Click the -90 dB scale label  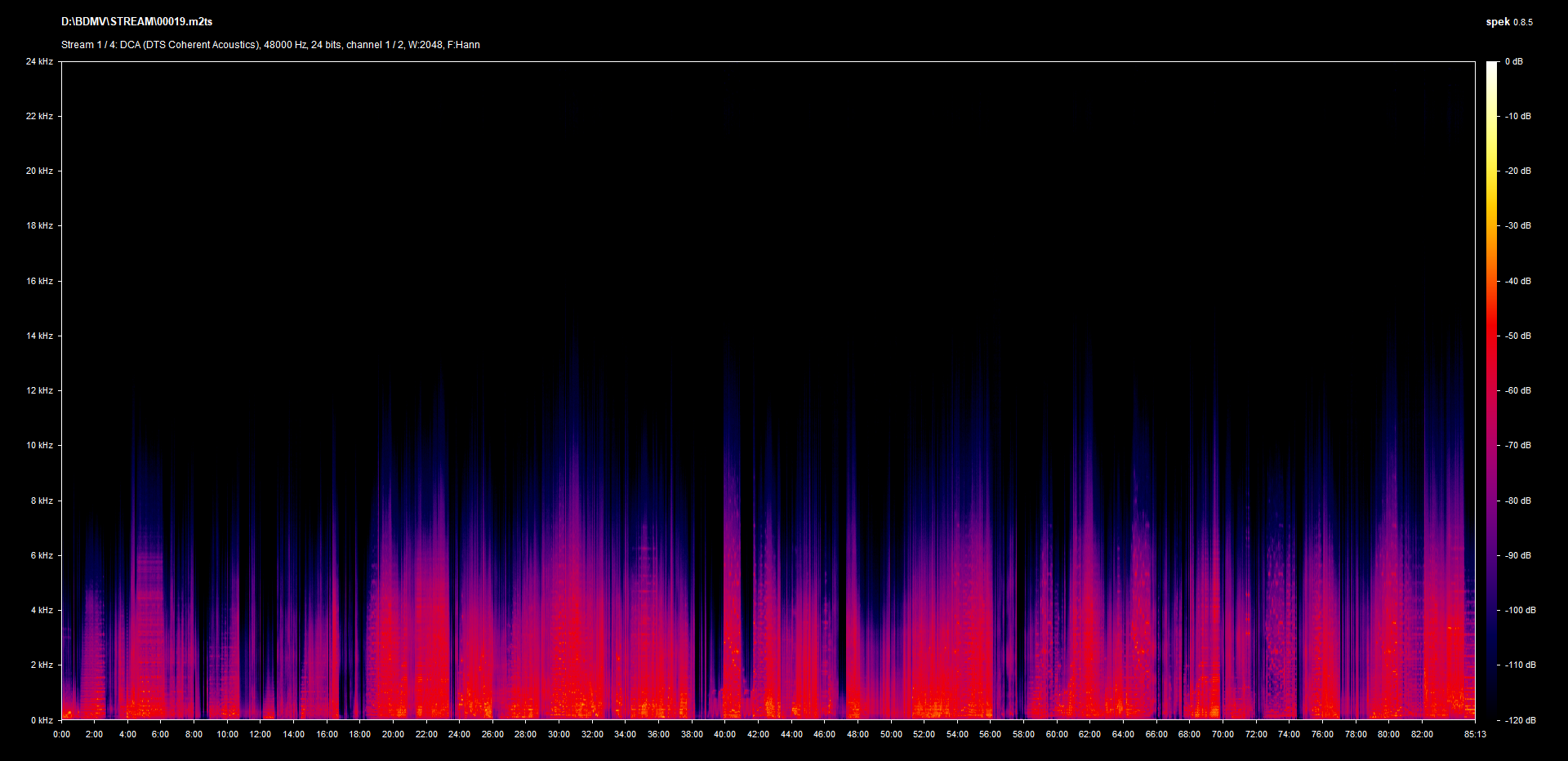[1517, 555]
